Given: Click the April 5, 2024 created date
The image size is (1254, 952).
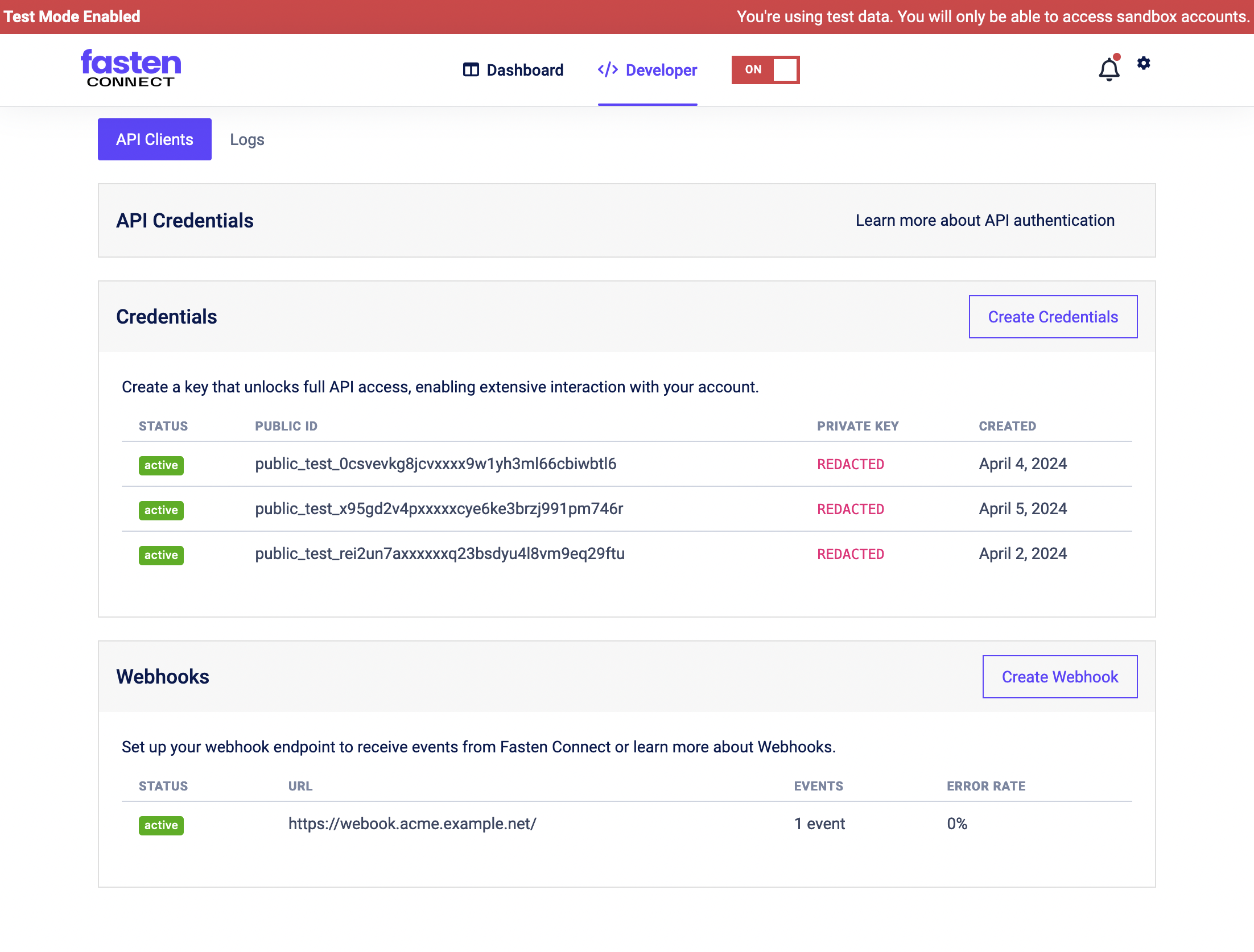Looking at the screenshot, I should (x=1023, y=509).
